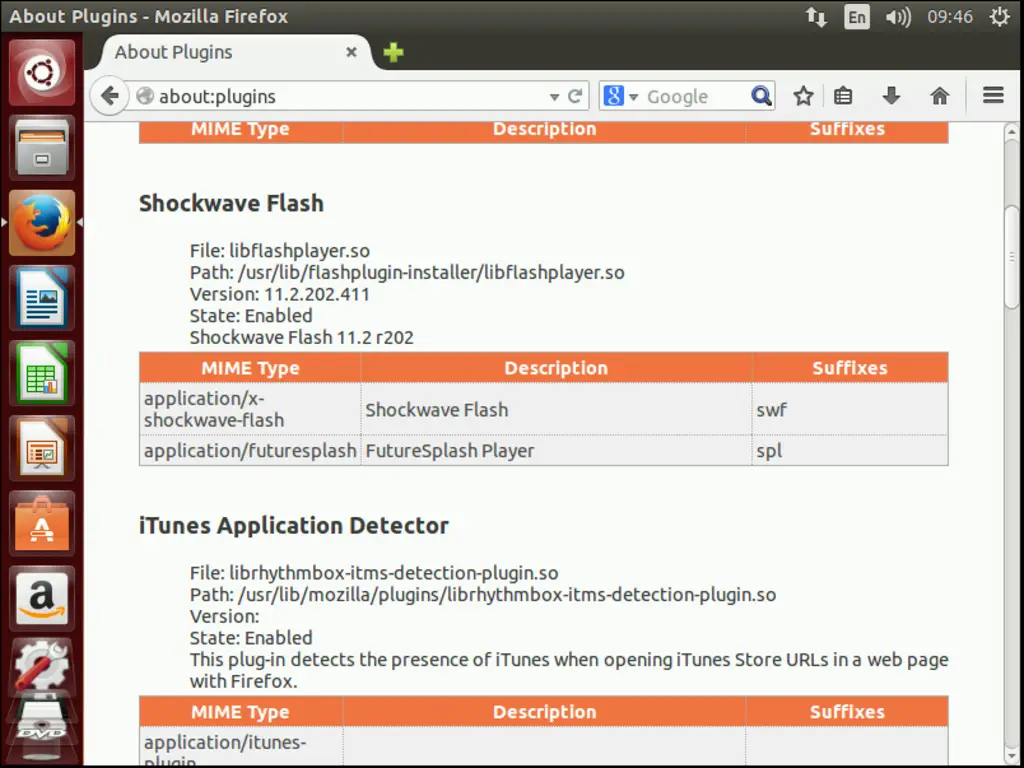
Task: Open Ubuntu Dash home in launcher
Action: tap(42, 72)
